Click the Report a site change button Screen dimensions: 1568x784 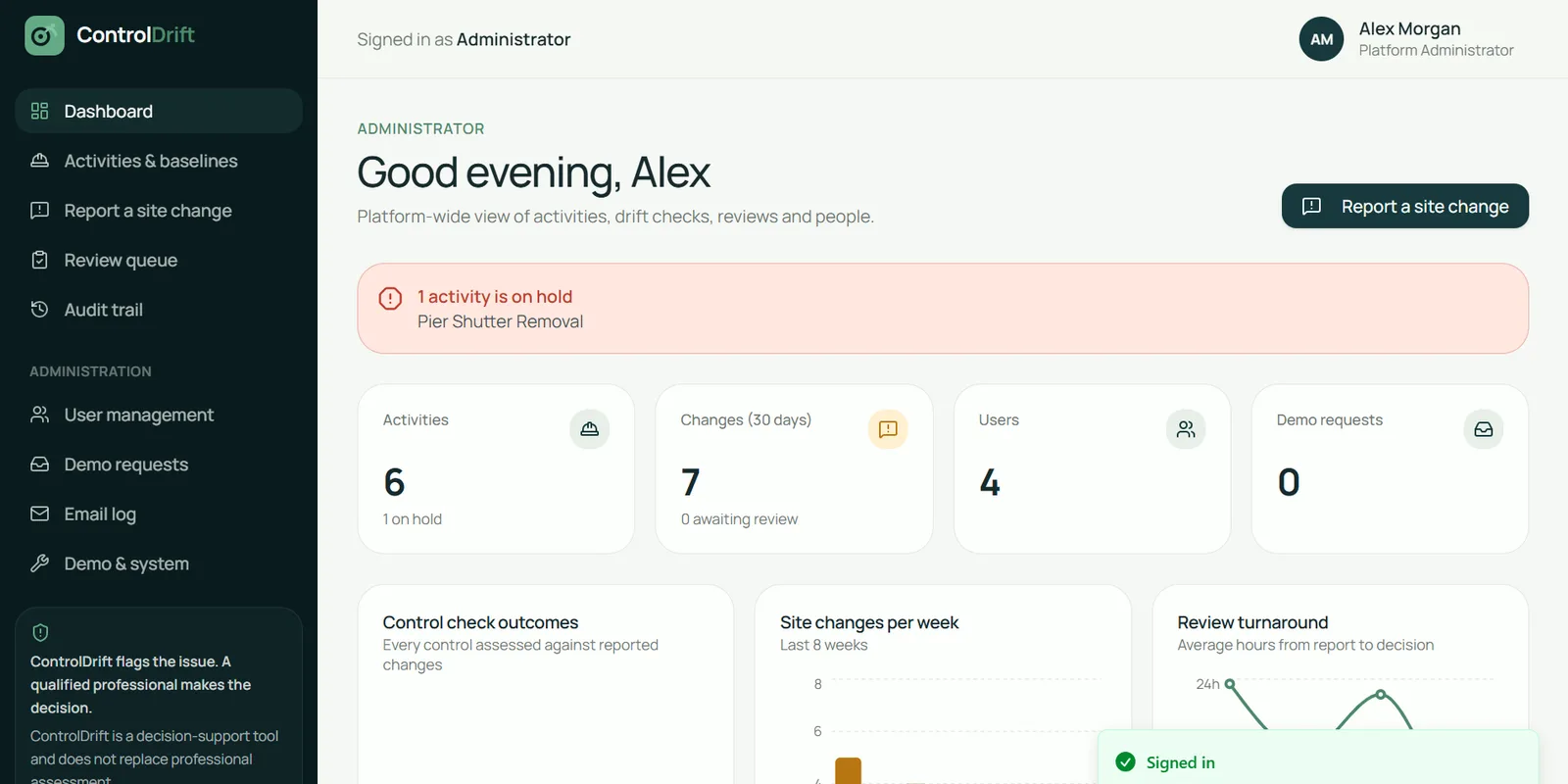pyautogui.click(x=1405, y=206)
